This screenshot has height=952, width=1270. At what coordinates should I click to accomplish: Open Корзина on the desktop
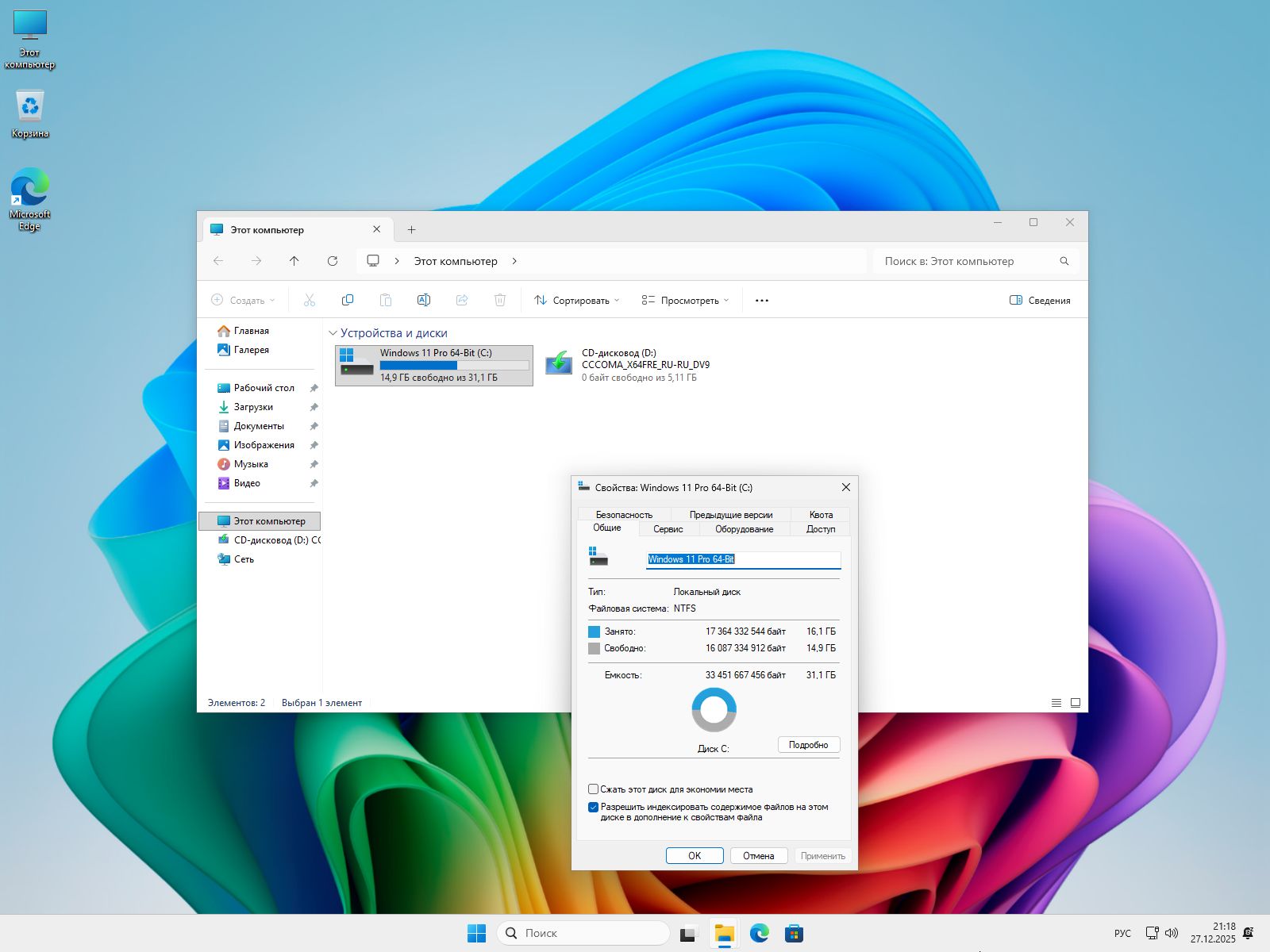(x=30, y=107)
